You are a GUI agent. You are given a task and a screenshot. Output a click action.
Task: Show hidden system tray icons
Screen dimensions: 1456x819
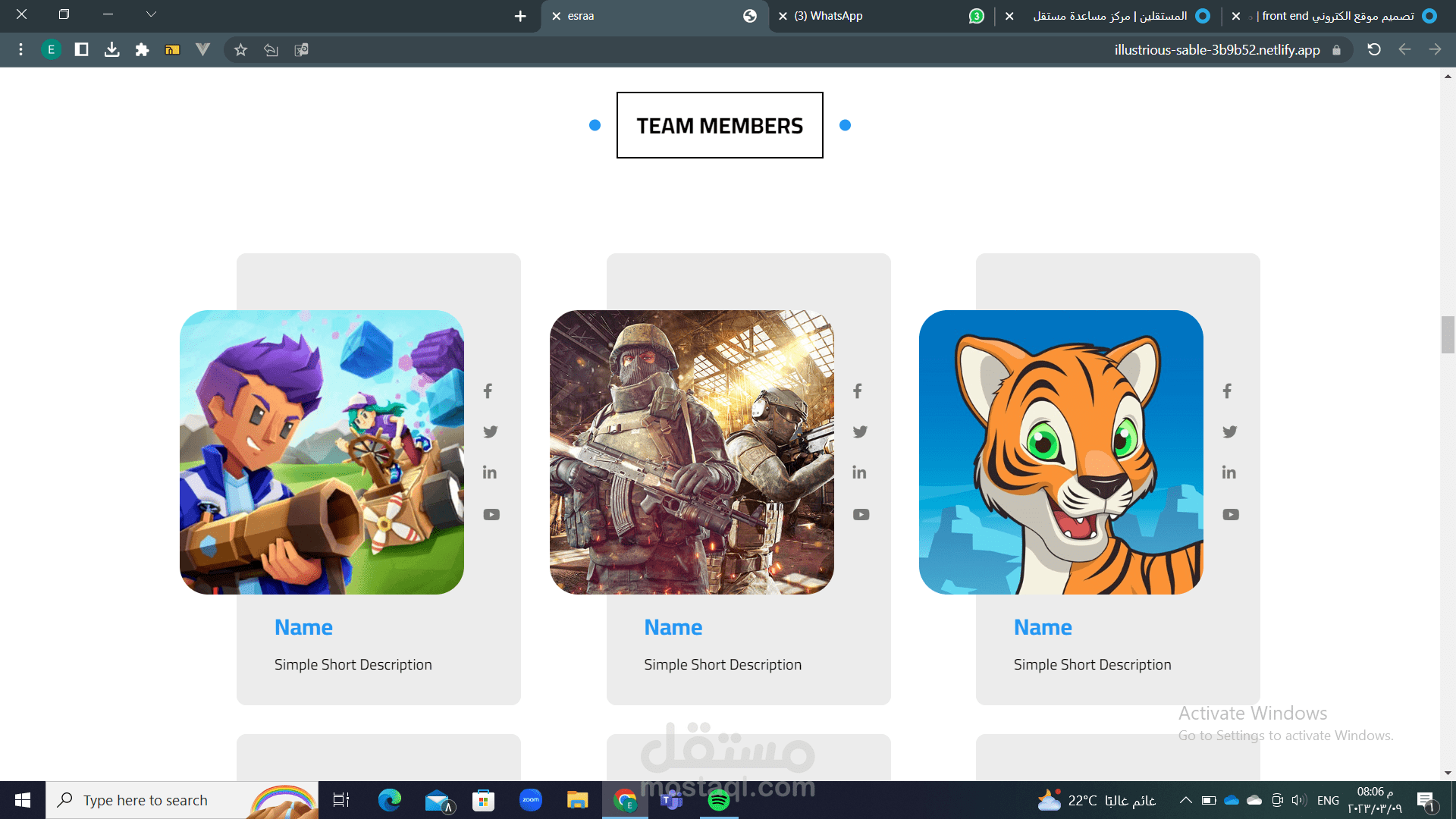point(1185,800)
